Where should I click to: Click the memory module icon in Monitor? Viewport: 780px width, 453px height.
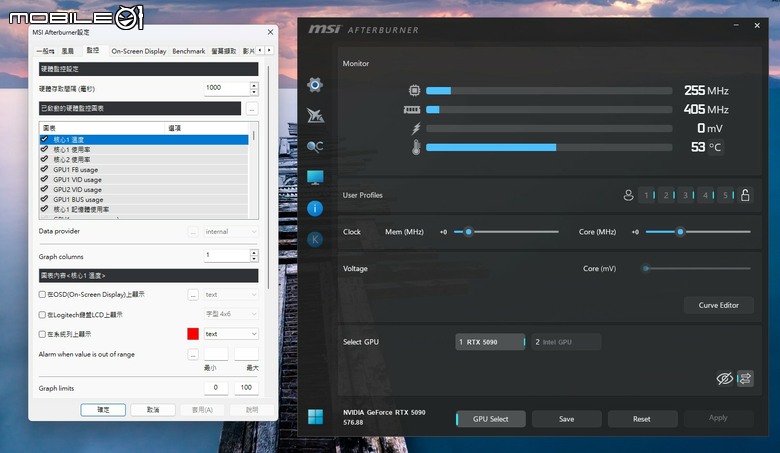coord(412,109)
